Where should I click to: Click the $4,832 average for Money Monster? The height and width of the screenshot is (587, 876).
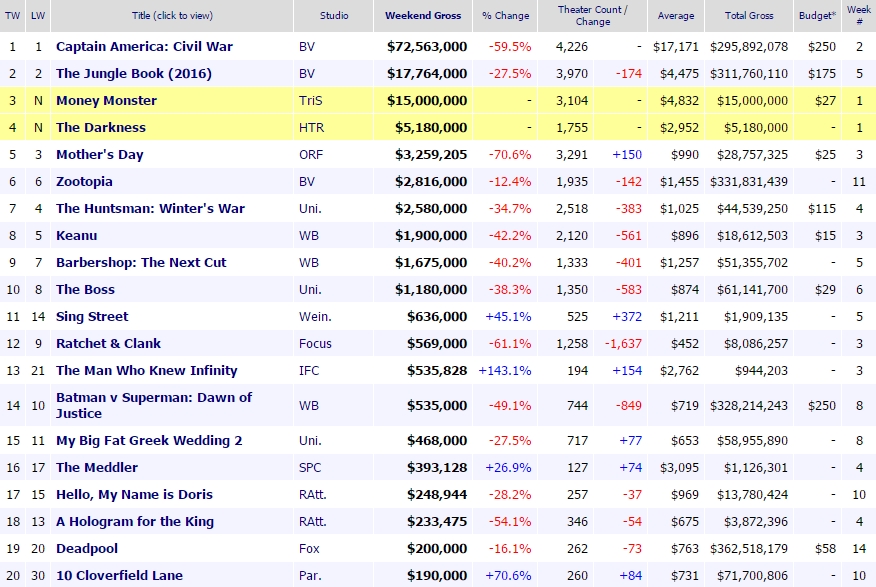tap(679, 101)
